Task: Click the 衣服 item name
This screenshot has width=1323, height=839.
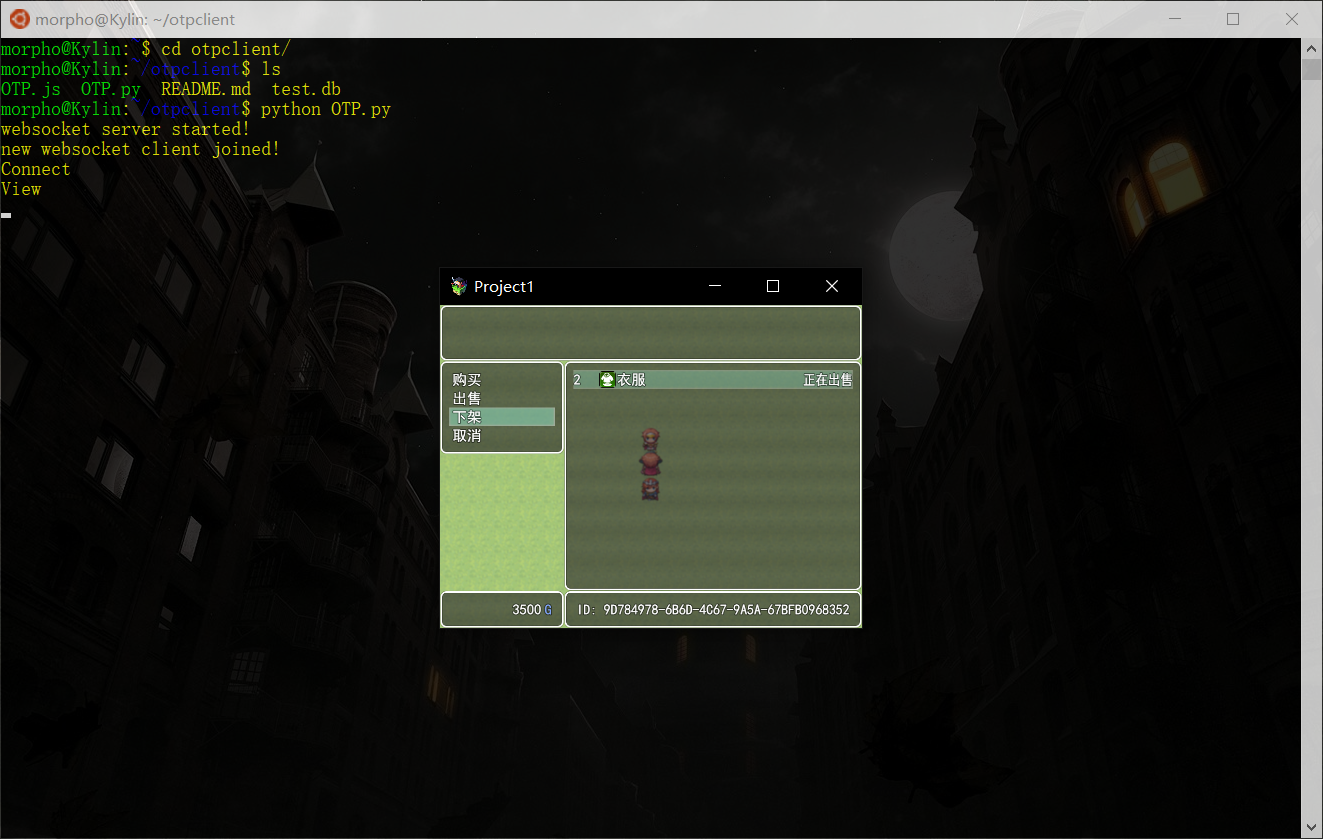Action: click(631, 380)
